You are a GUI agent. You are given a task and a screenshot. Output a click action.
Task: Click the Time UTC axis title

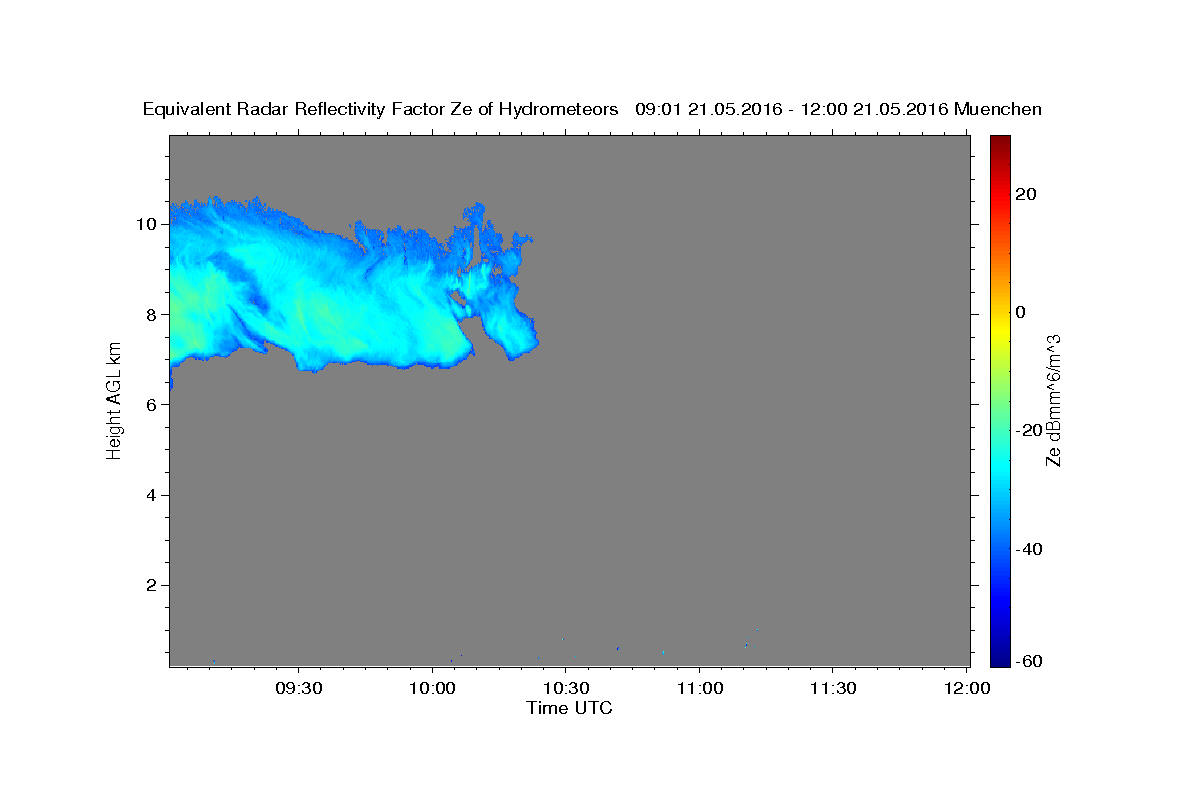(x=569, y=708)
